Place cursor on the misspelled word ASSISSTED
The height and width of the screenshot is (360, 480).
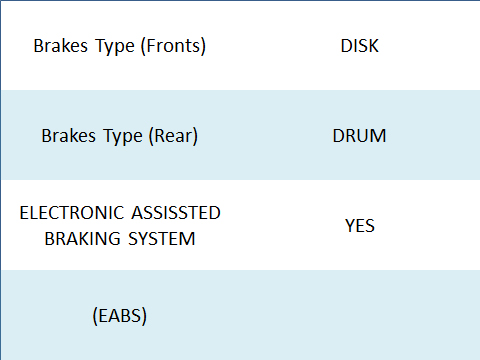[176, 213]
